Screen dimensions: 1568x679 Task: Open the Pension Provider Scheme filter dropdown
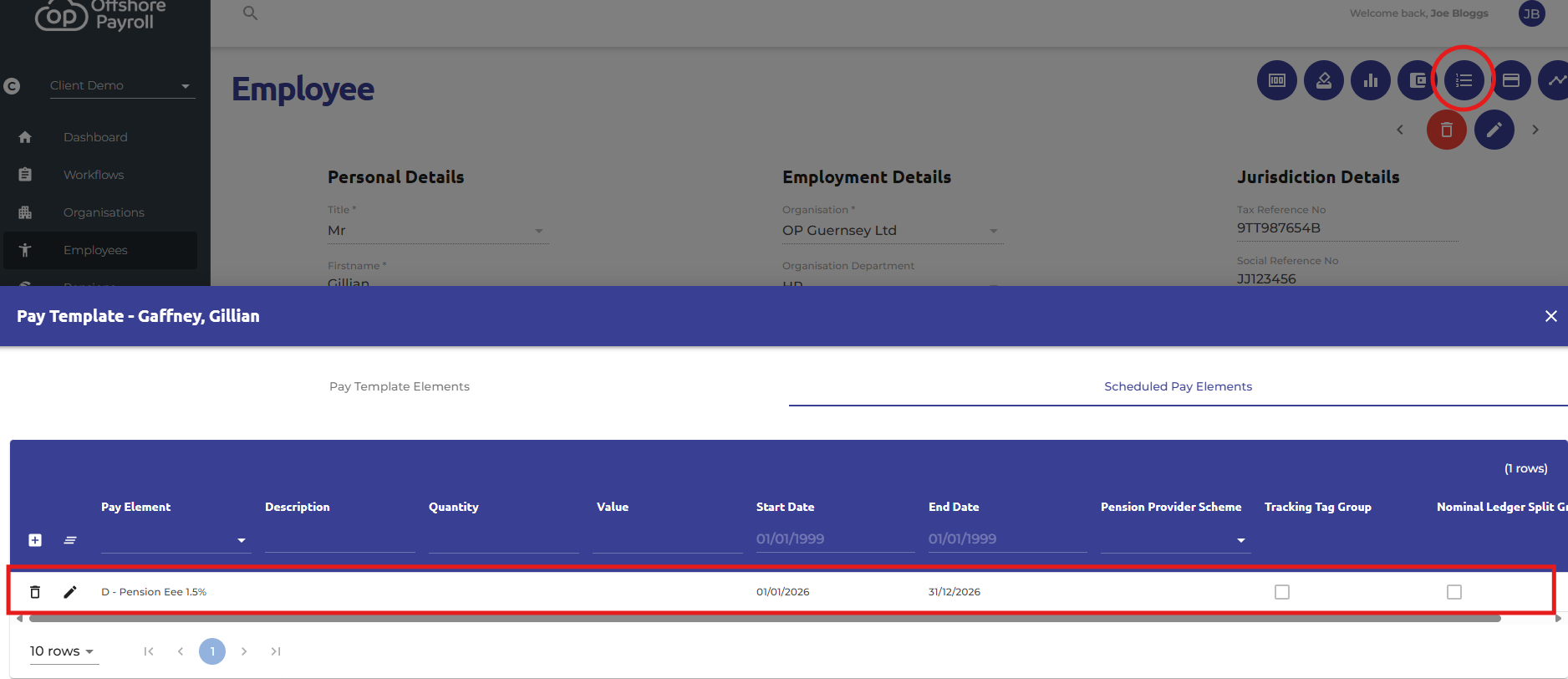(x=1174, y=540)
